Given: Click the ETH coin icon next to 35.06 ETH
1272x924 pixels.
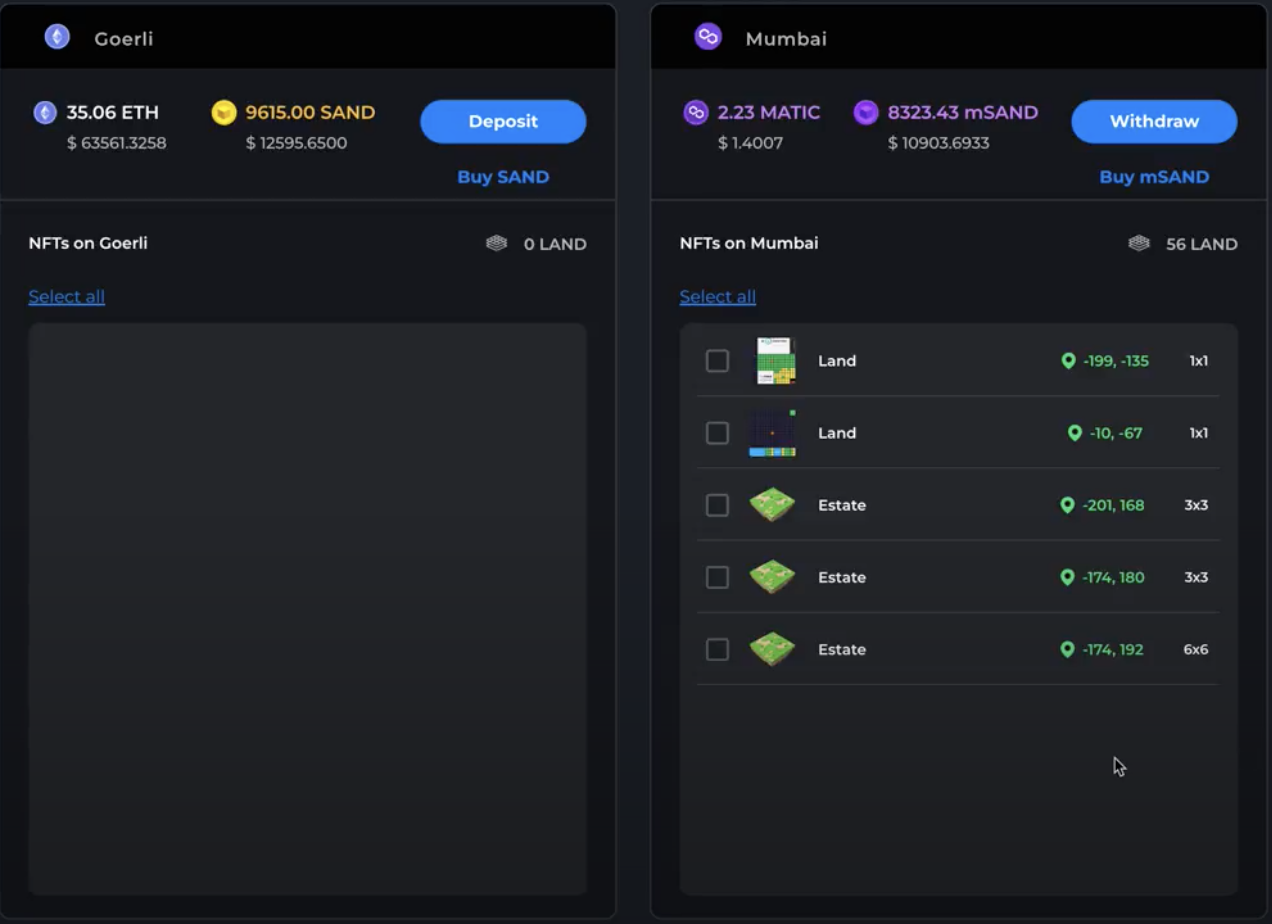Looking at the screenshot, I should [45, 112].
